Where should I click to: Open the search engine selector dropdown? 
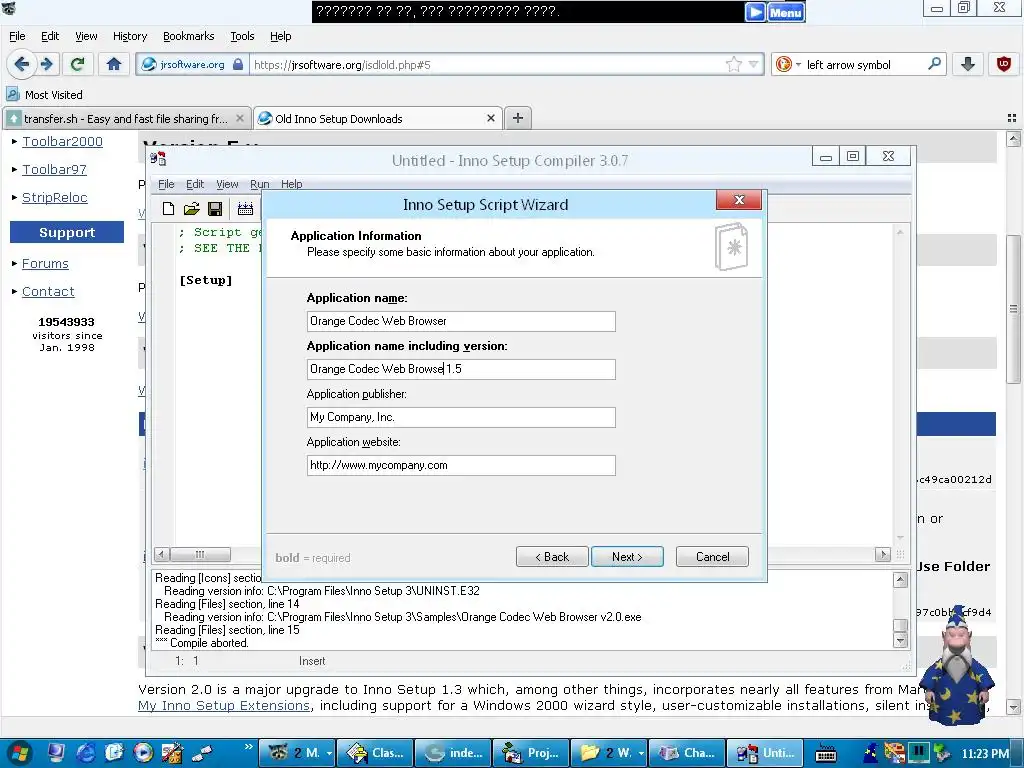[798, 65]
